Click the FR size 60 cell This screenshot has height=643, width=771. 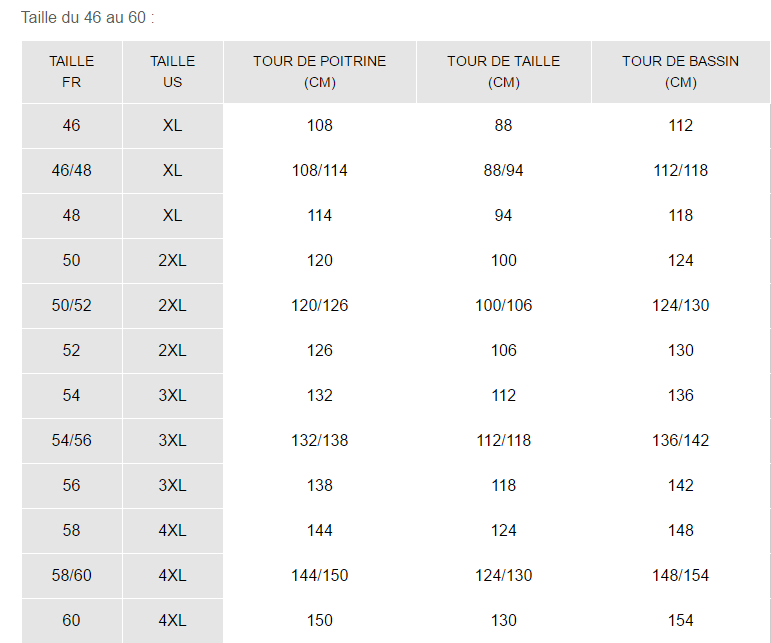tap(71, 620)
